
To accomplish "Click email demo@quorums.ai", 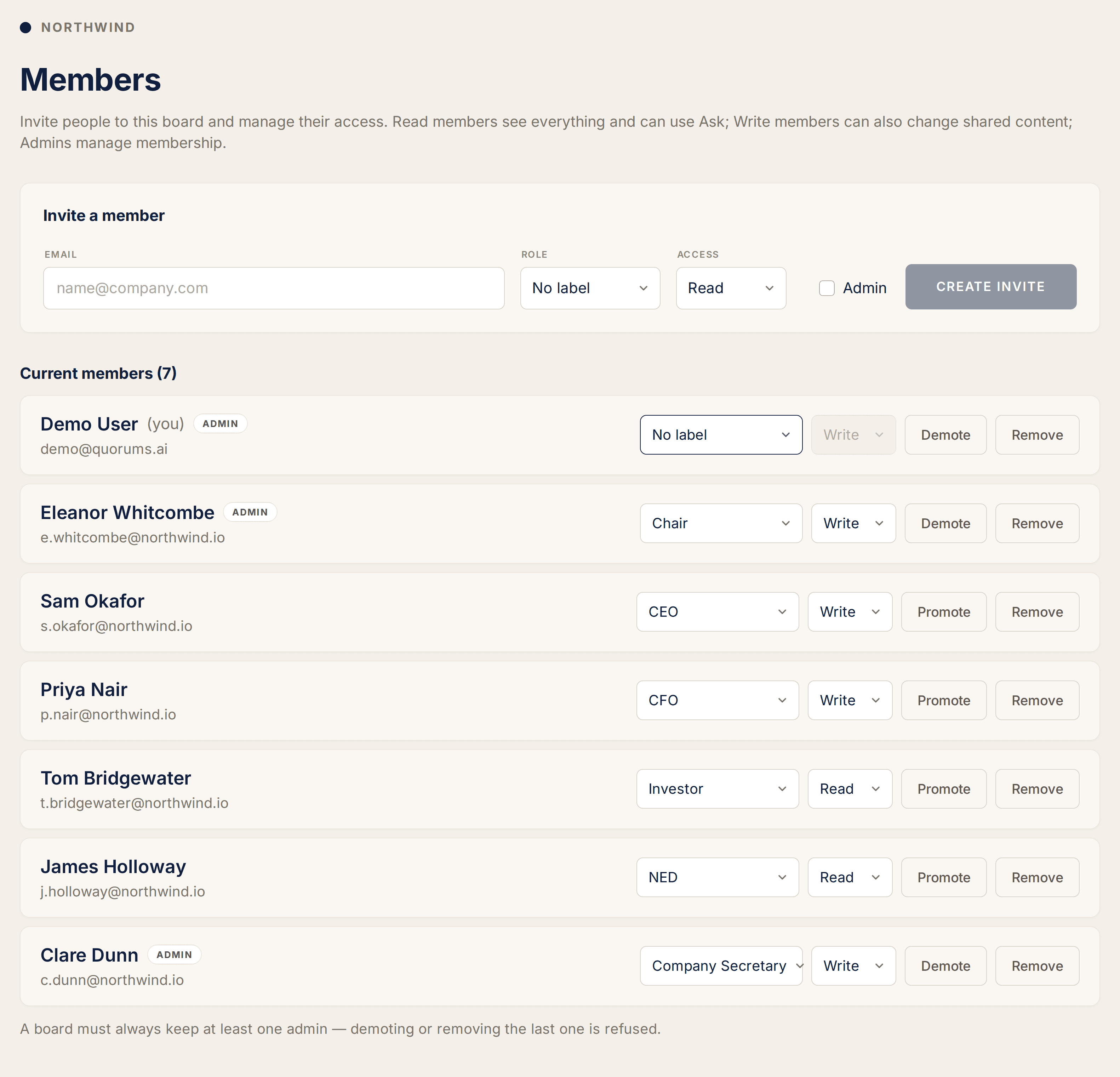I will pyautogui.click(x=104, y=449).
